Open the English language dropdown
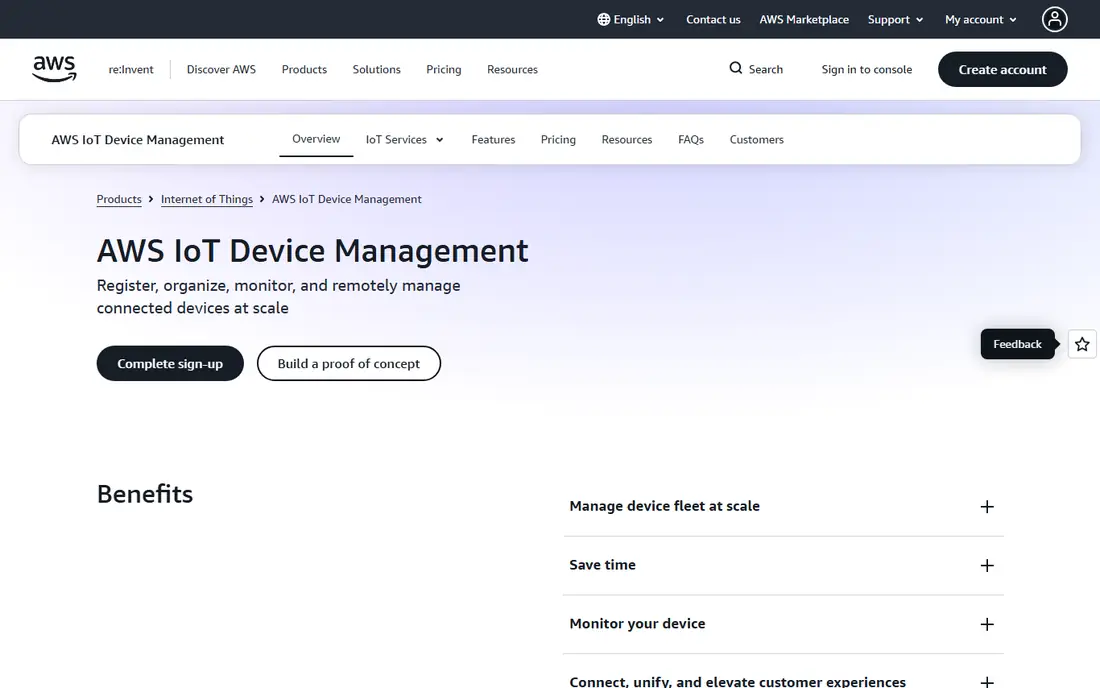 click(631, 20)
